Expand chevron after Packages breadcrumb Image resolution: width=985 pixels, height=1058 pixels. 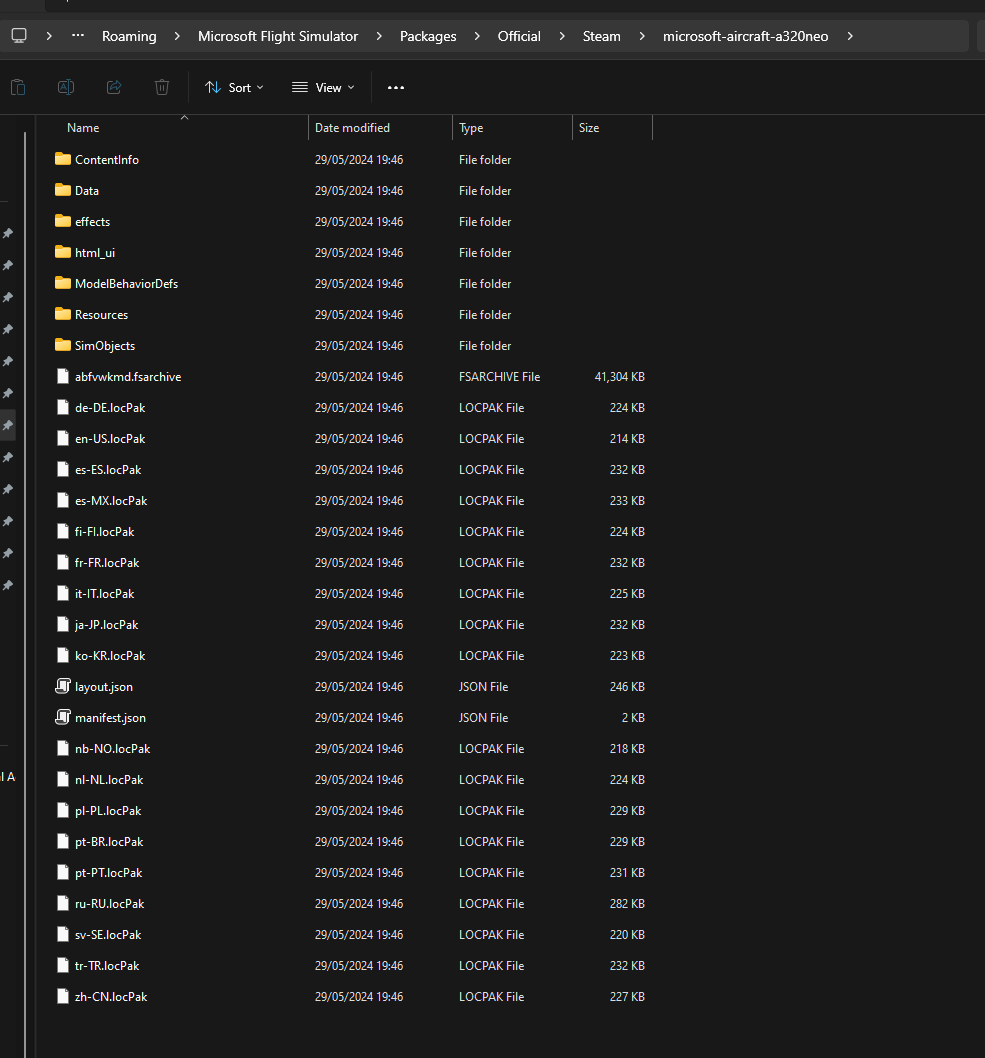point(477,36)
